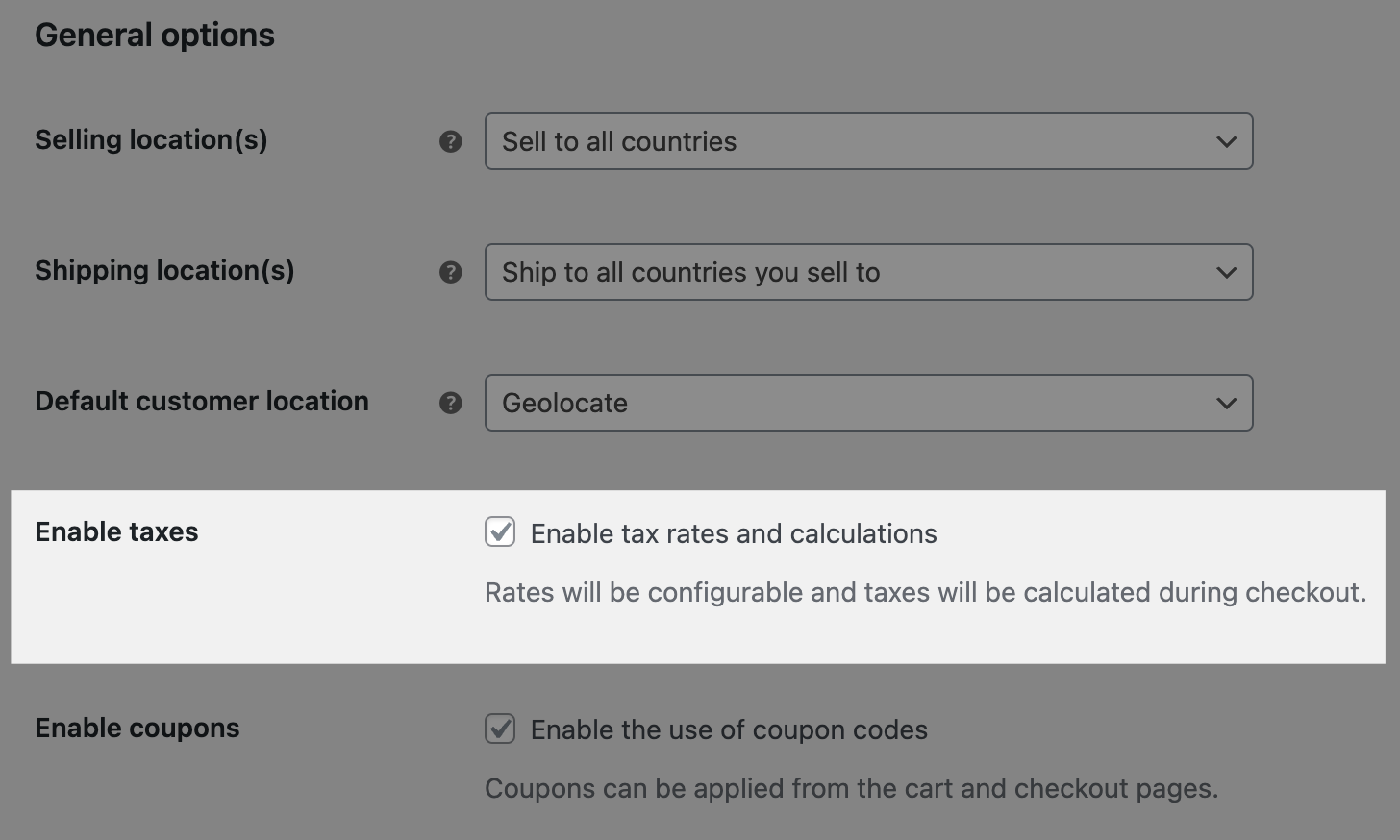The image size is (1400, 840).
Task: Click the General options heading
Action: pos(155,35)
